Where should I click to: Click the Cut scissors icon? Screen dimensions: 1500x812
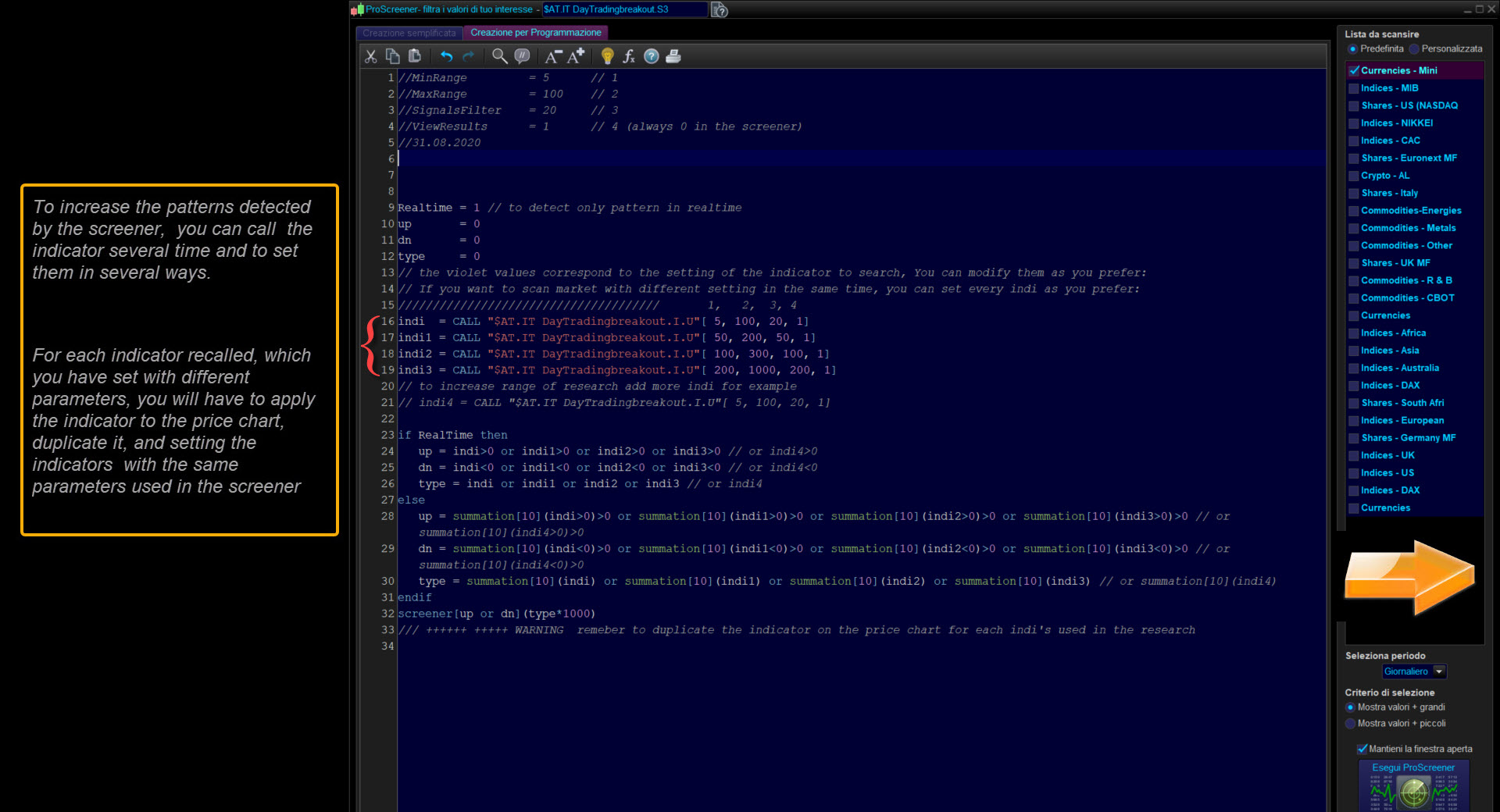(371, 56)
